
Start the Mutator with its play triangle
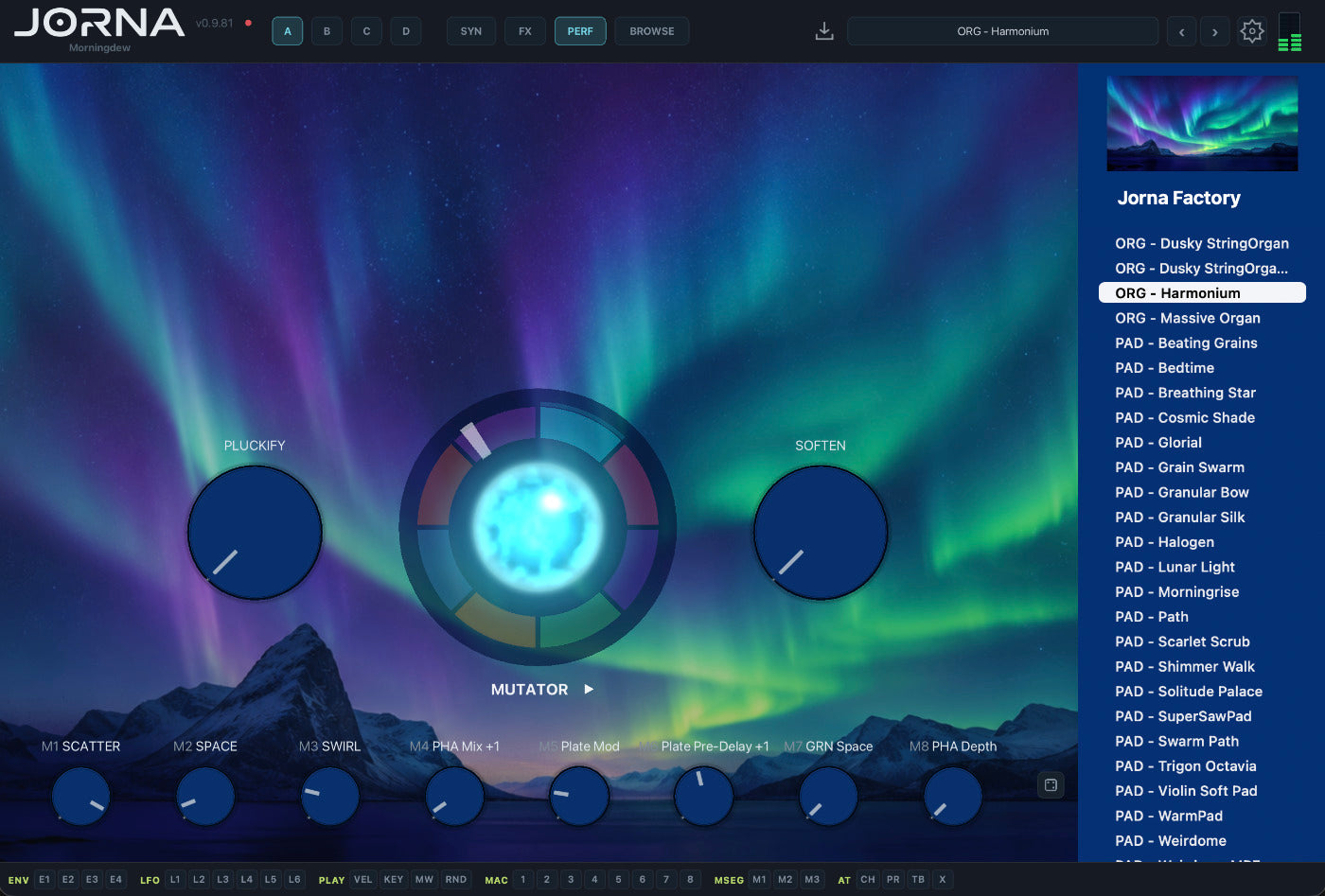(589, 689)
